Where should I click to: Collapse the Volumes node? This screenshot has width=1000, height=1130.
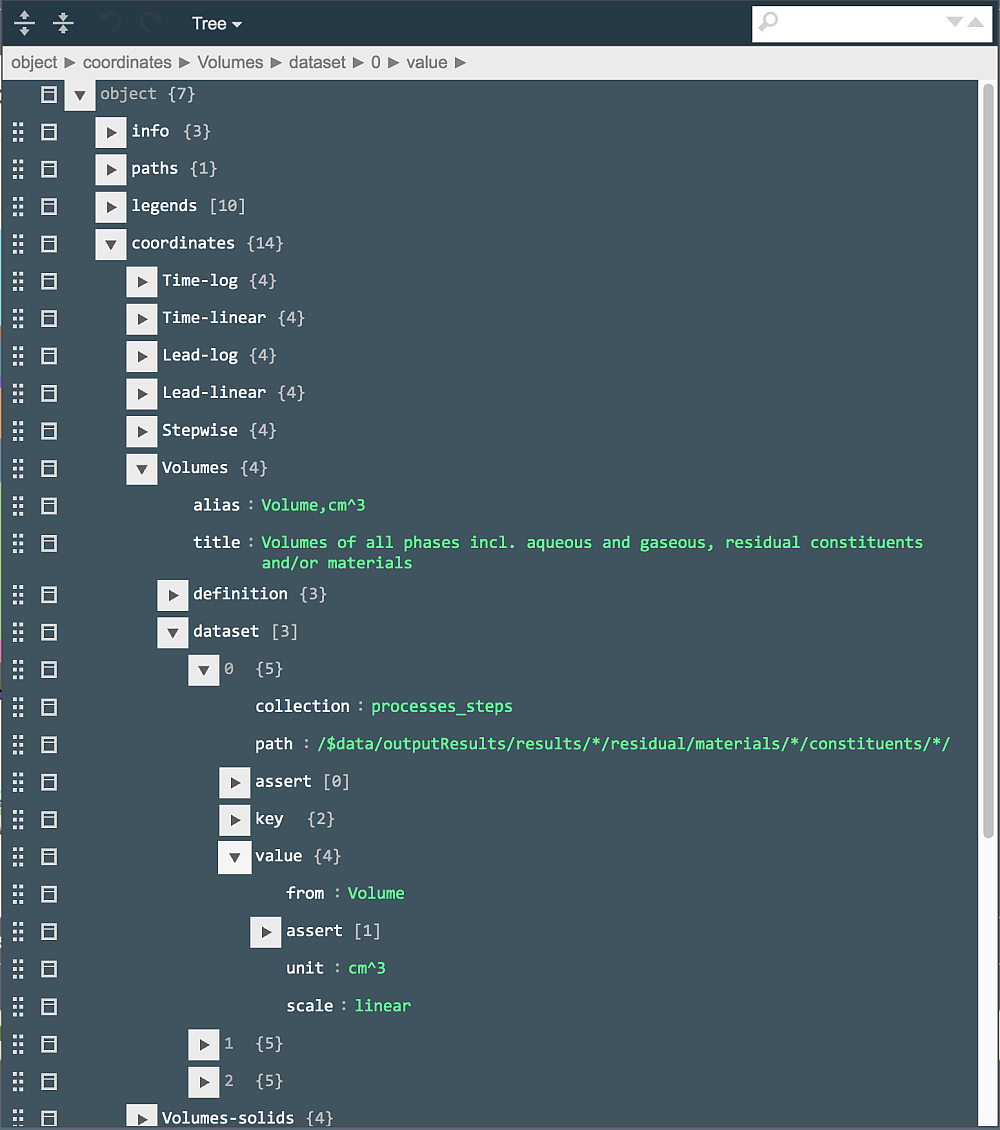click(141, 467)
